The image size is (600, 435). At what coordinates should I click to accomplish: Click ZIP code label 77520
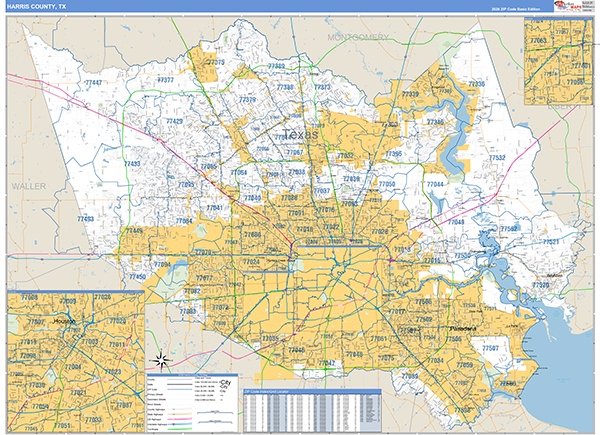pos(541,285)
